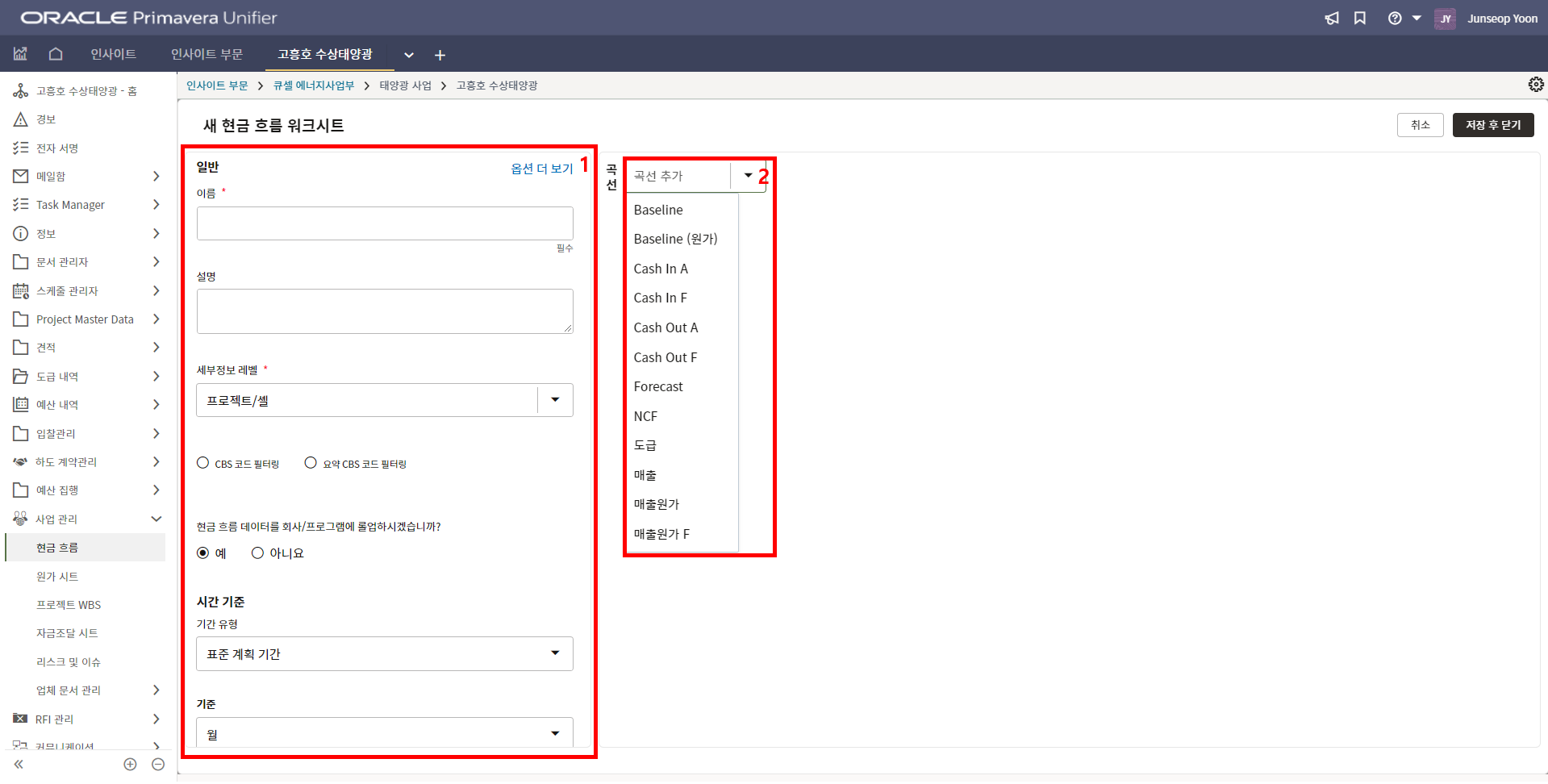This screenshot has height=784, width=1548.
Task: Switch to the 인사이트 부문 tab
Action: tap(207, 54)
